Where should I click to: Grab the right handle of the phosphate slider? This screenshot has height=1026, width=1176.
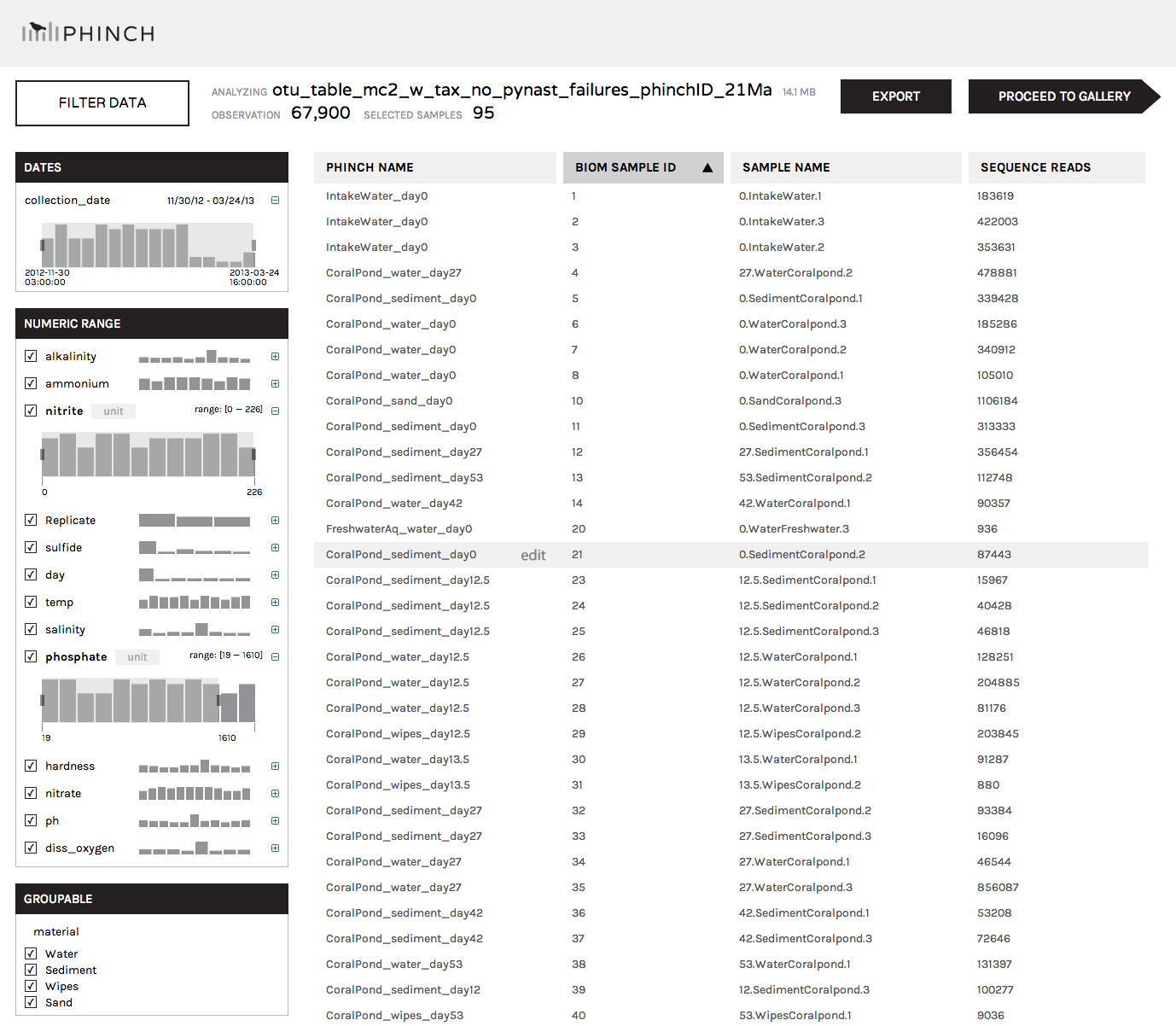click(x=219, y=700)
